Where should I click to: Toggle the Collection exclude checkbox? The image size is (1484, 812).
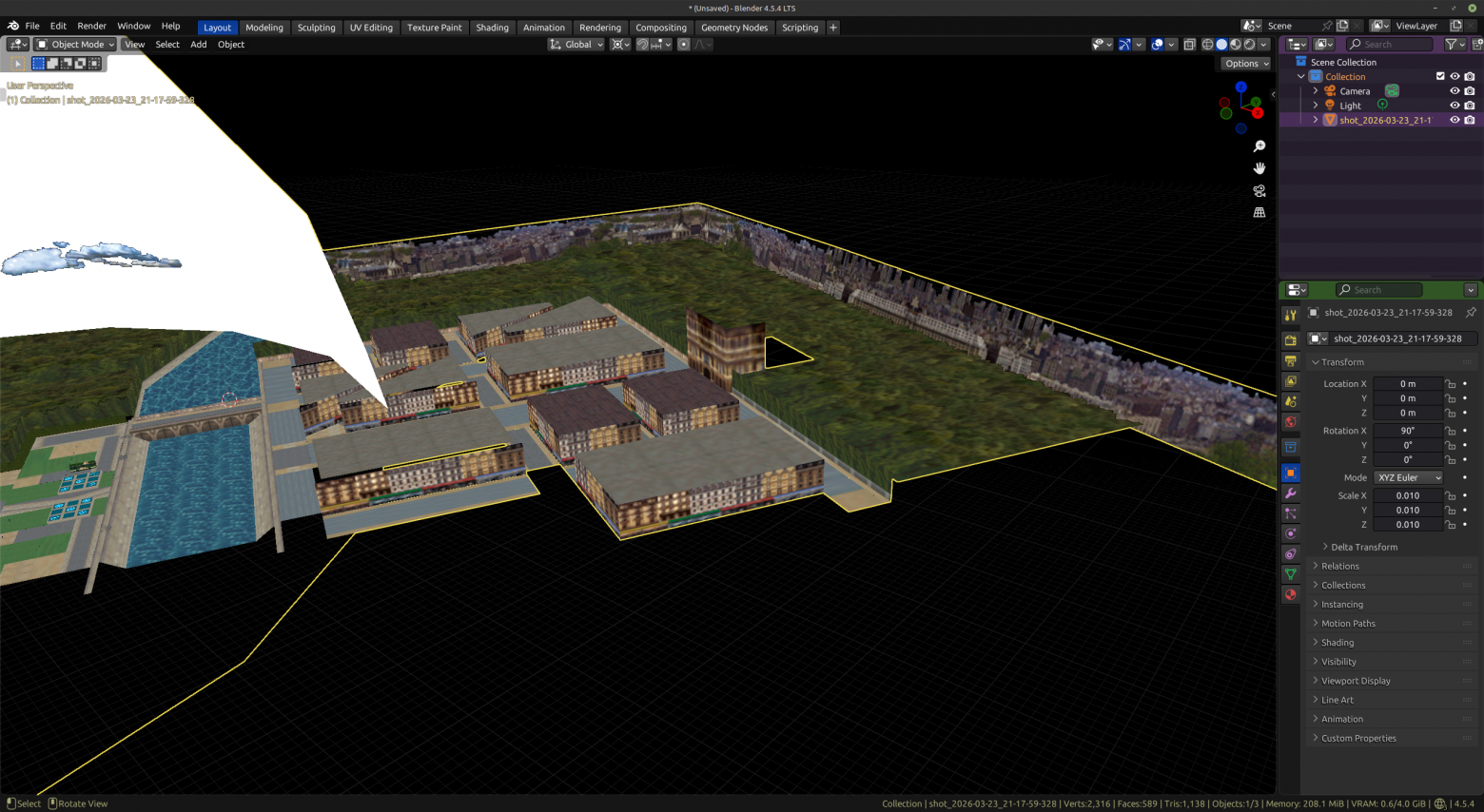[x=1440, y=76]
